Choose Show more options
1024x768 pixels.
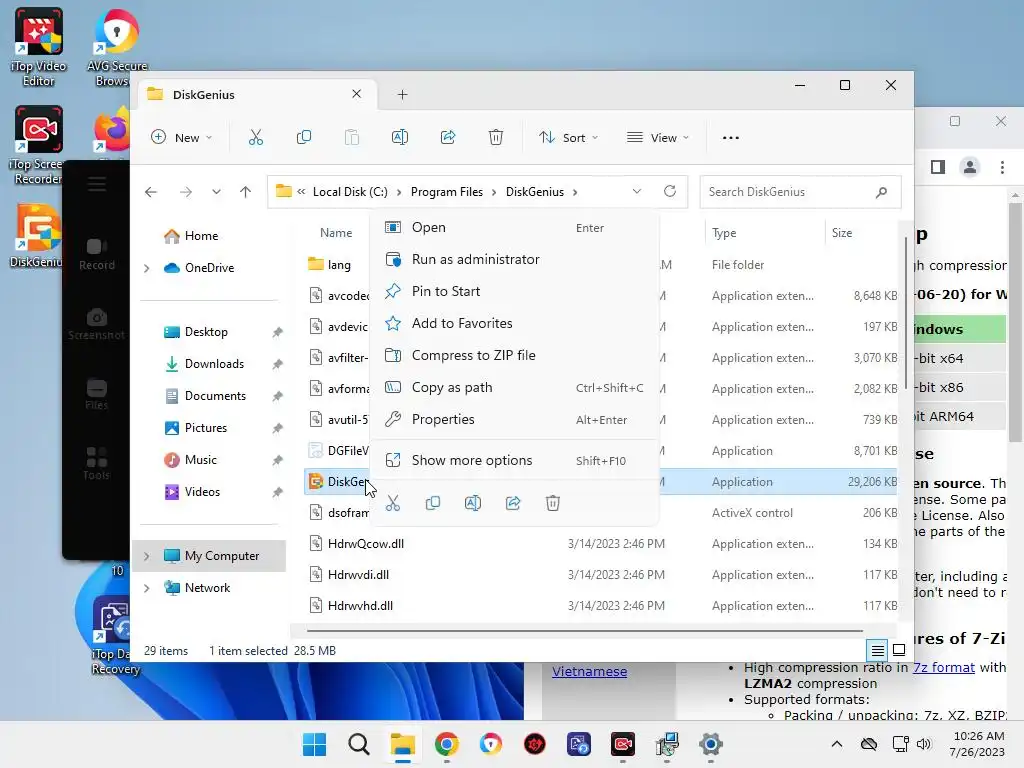point(515,460)
